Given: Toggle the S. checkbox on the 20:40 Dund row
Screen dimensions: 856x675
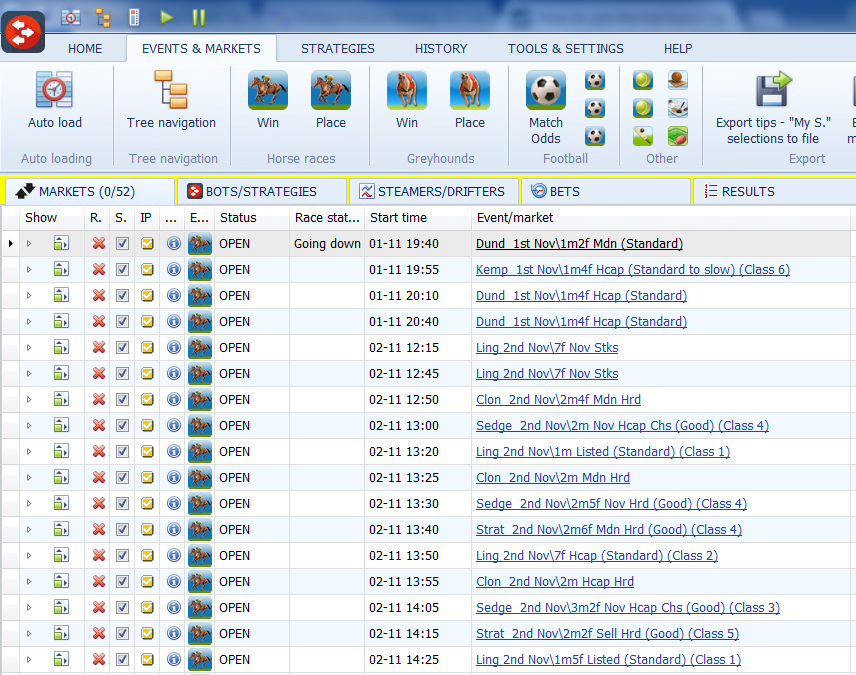Looking at the screenshot, I should pos(122,322).
